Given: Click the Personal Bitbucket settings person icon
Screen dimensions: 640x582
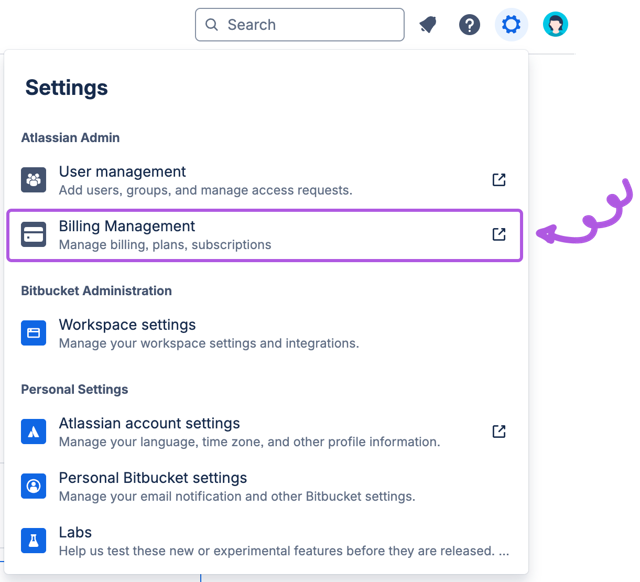Looking at the screenshot, I should (x=33, y=486).
